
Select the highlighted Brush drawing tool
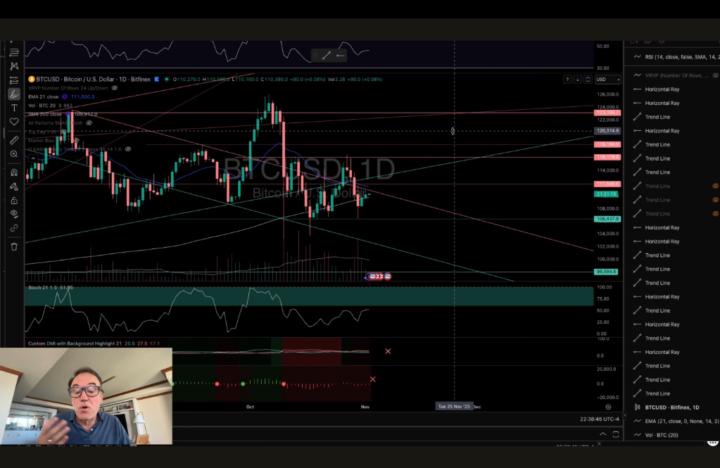pos(14,94)
